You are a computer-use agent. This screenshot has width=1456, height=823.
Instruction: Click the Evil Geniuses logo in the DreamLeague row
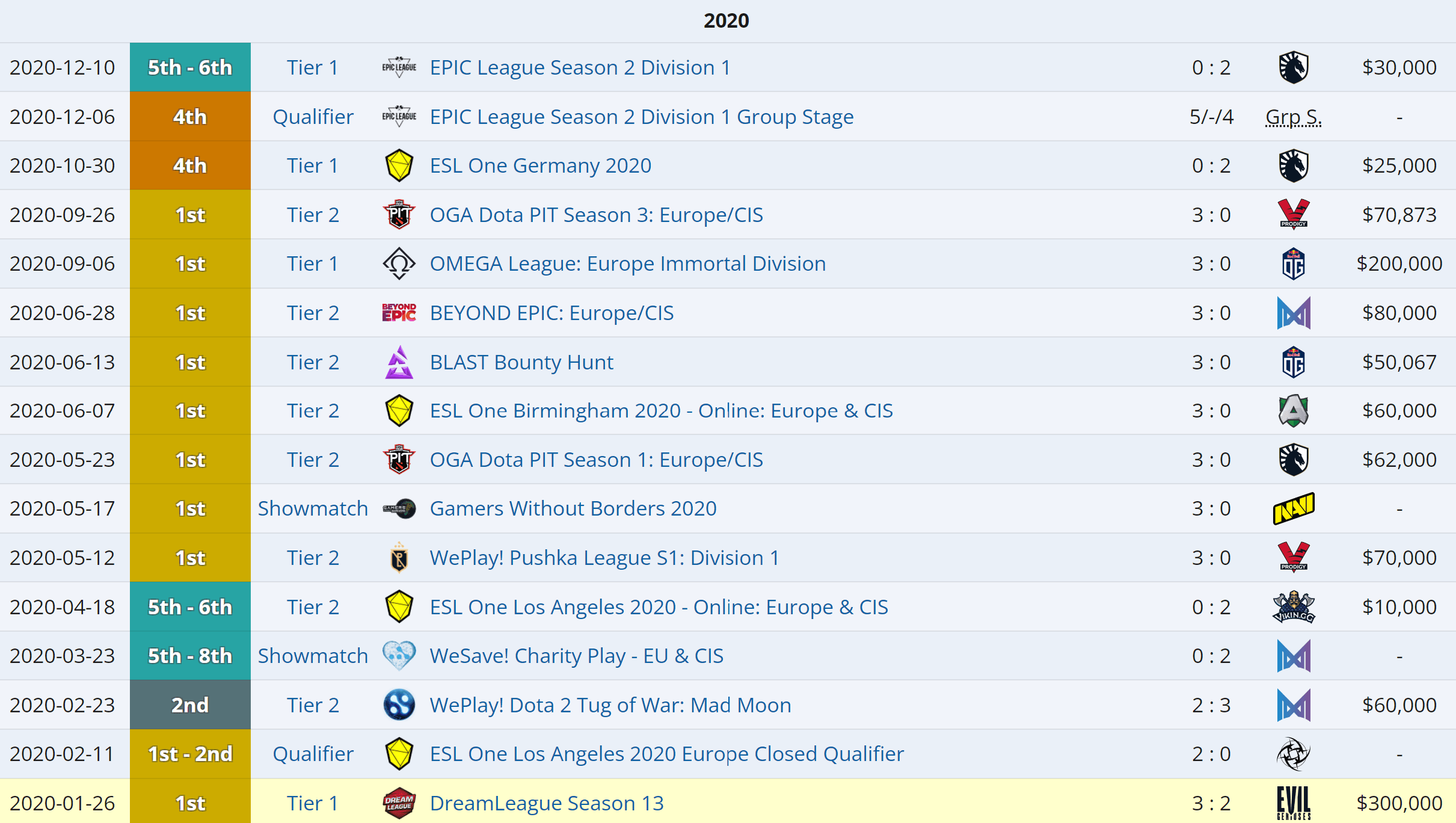click(x=1293, y=803)
